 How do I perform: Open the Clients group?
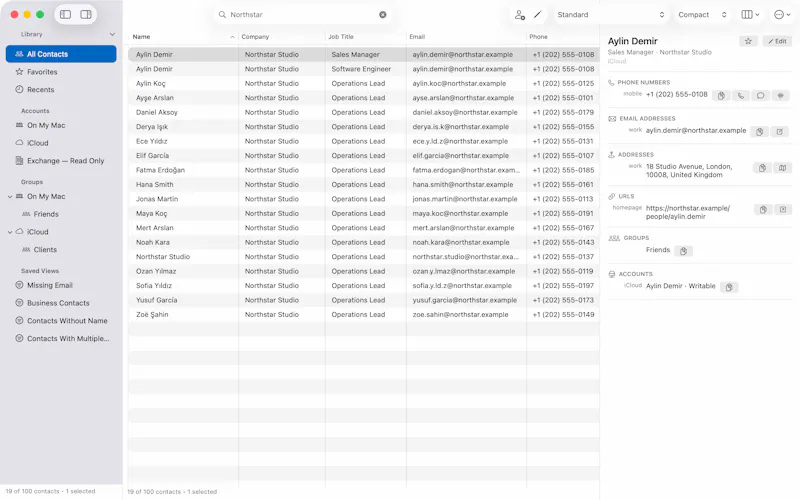(61, 250)
